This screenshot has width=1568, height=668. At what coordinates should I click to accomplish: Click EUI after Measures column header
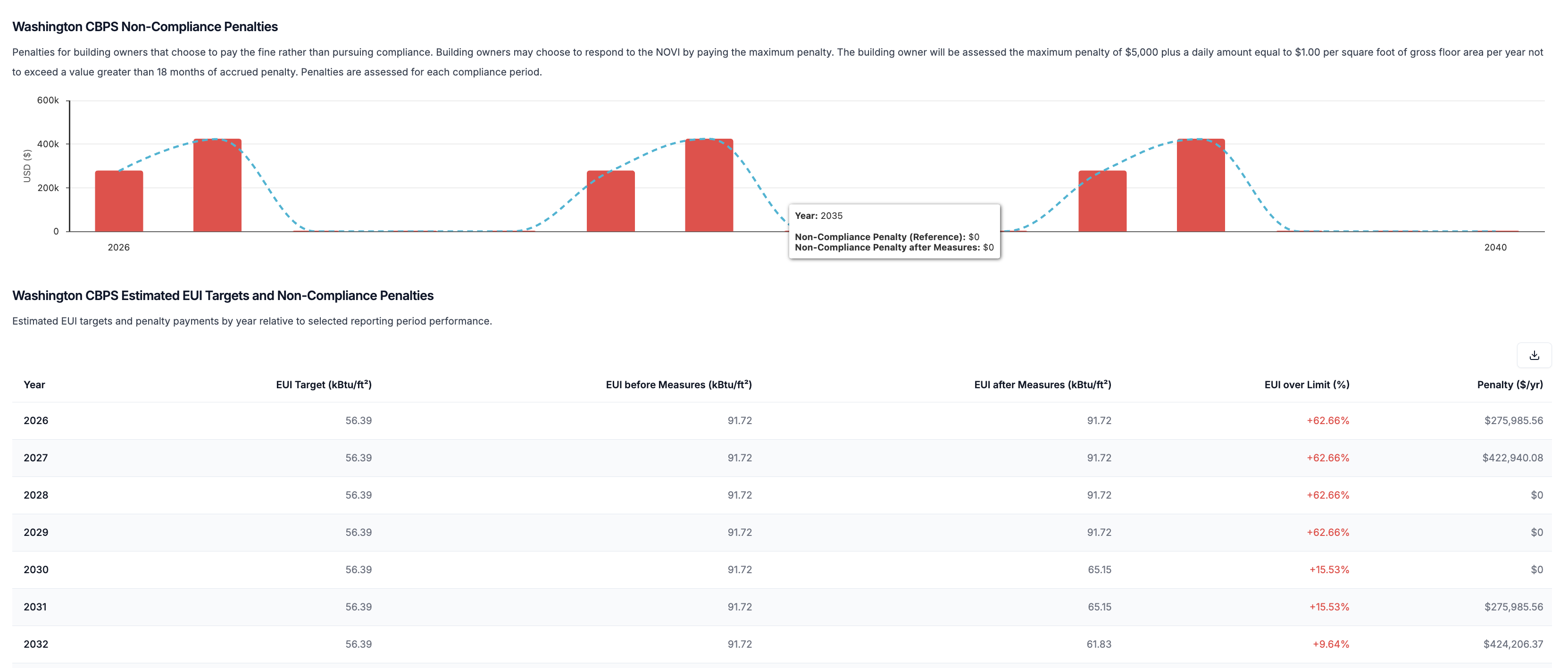point(1042,385)
